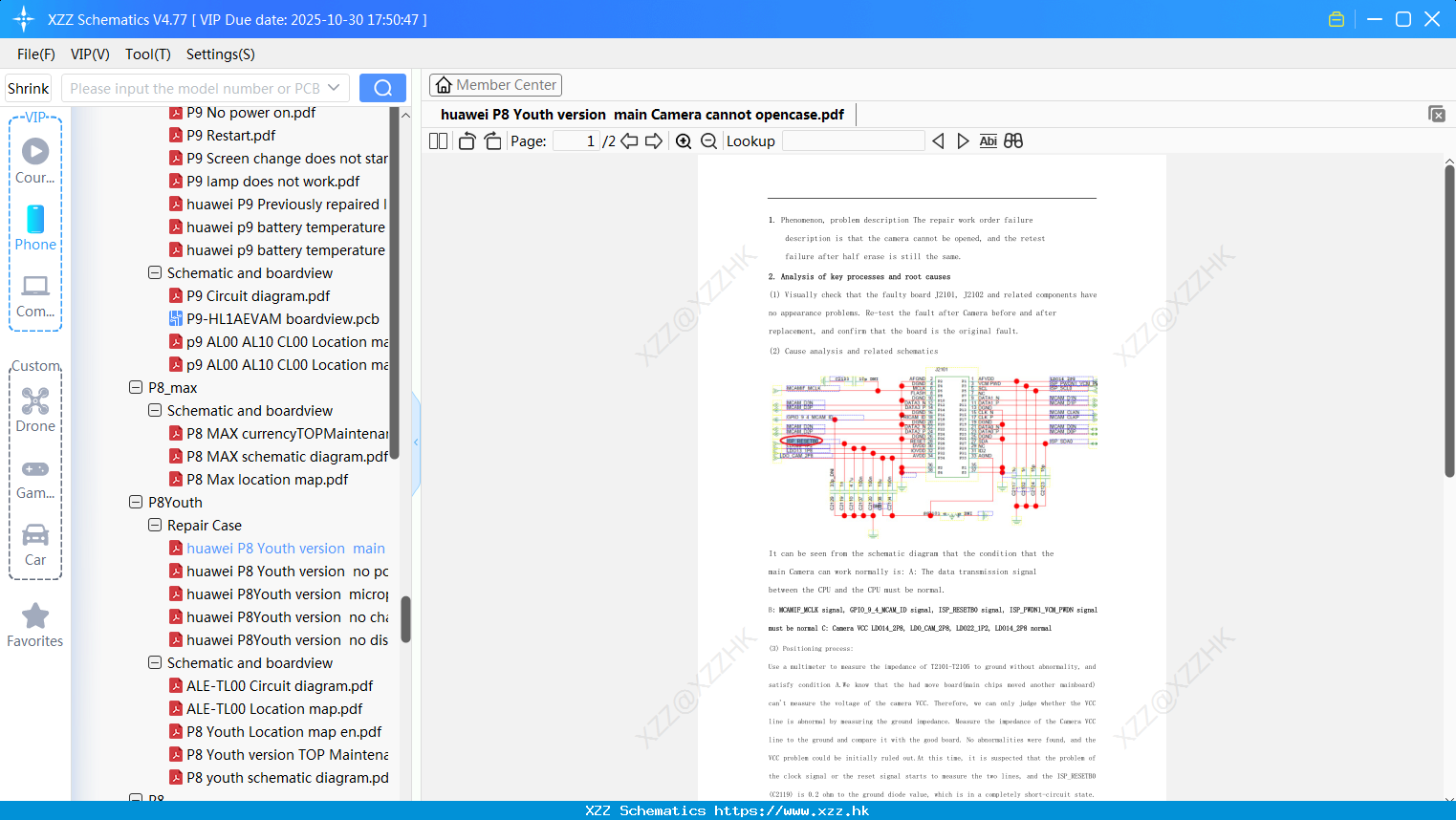The height and width of the screenshot is (820, 1456).
Task: Open P8 Youth version TOP Maintenance file
Action: (278, 755)
